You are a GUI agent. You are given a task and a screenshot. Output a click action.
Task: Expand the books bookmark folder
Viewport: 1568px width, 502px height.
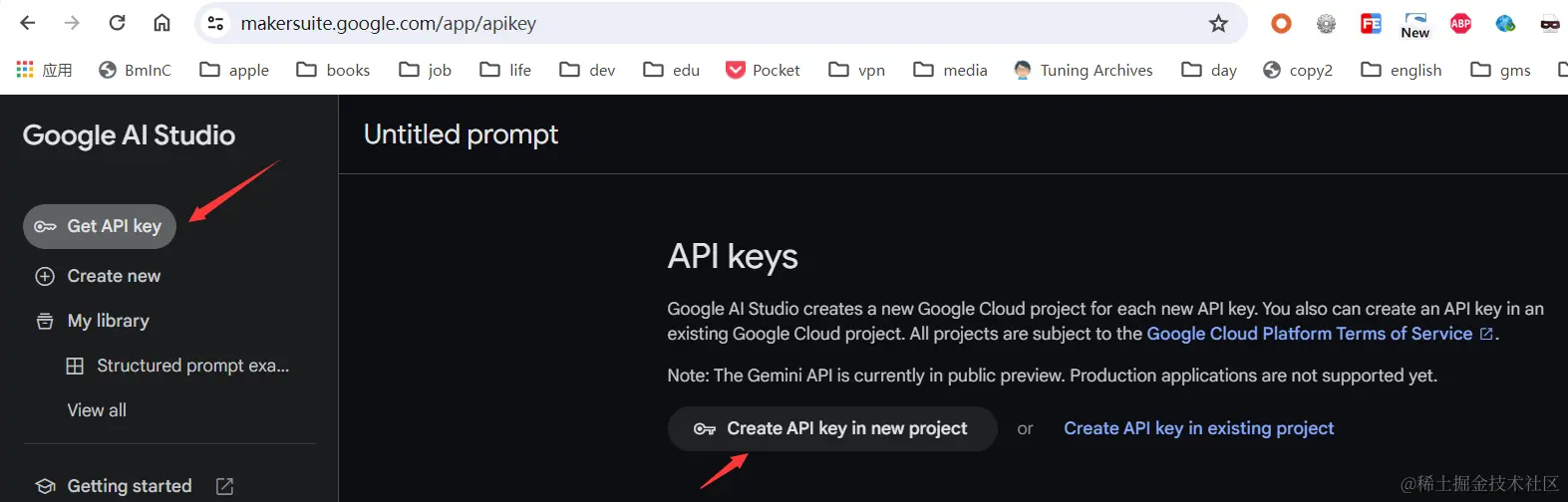point(334,70)
